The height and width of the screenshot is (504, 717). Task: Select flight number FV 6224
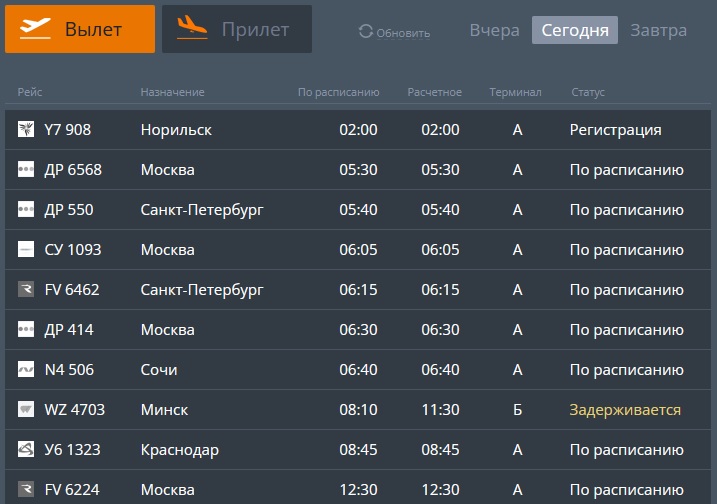(x=72, y=490)
